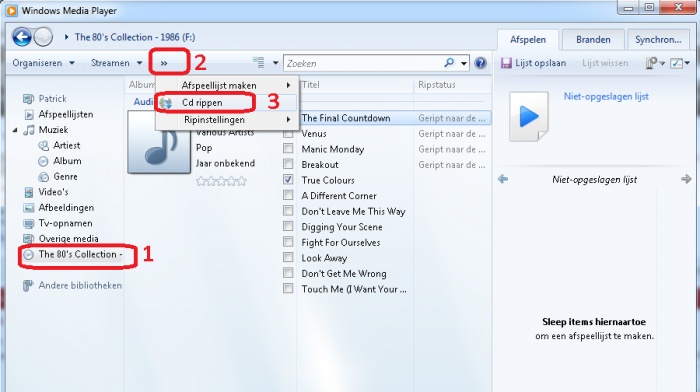Tick the checkbox for Manic Monday
This screenshot has width=700, height=392.
(288, 148)
